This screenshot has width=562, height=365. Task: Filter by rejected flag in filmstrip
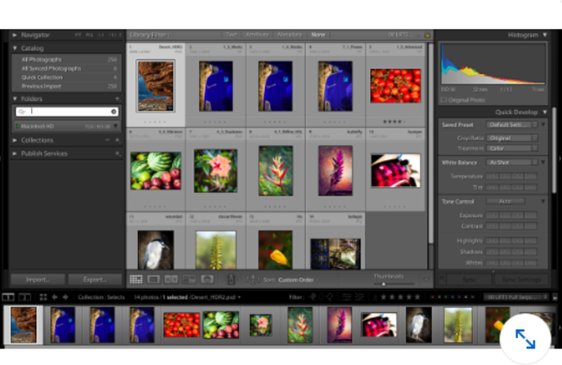(x=330, y=297)
